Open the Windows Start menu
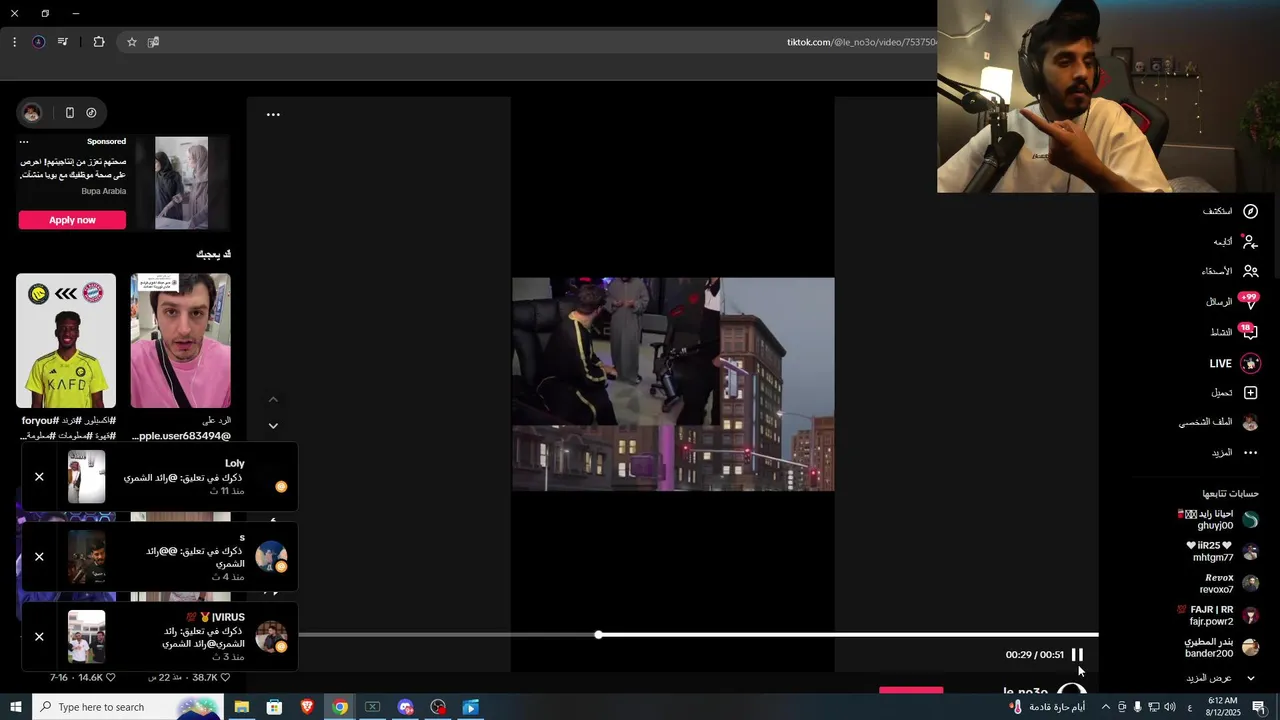This screenshot has height=720, width=1280. [x=16, y=707]
